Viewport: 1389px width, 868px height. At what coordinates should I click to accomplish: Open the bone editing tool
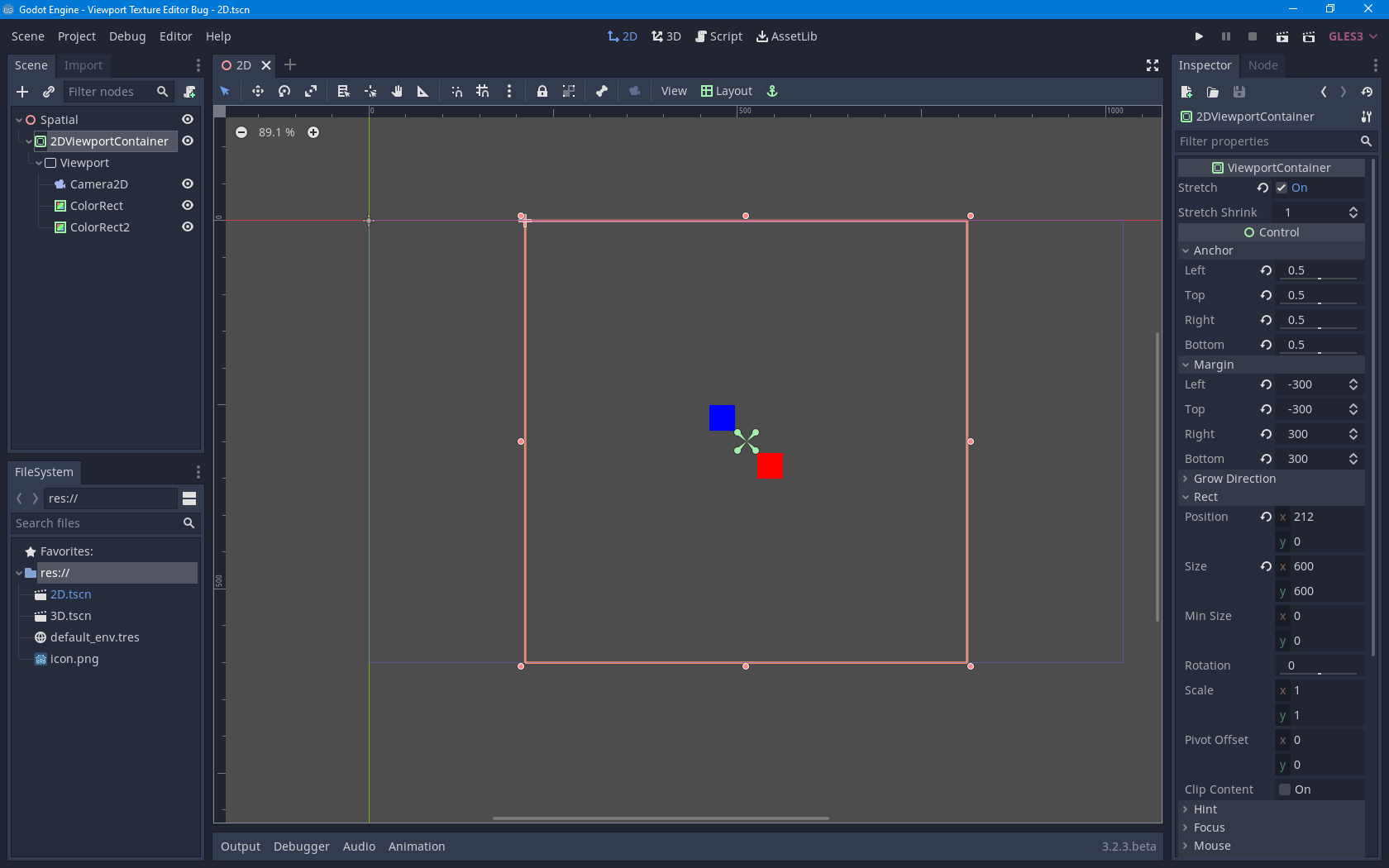[601, 91]
